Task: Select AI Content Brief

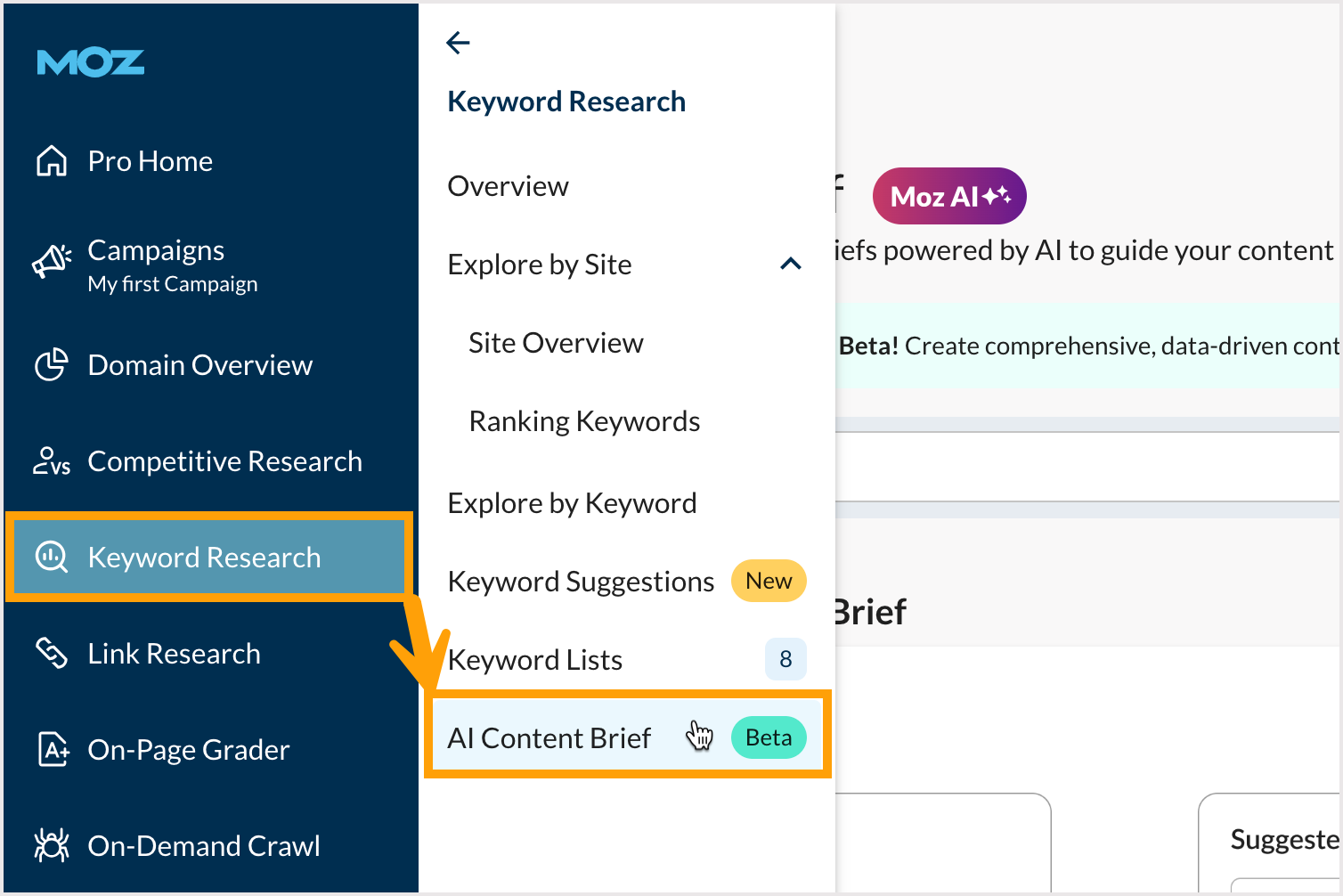Action: pos(549,737)
